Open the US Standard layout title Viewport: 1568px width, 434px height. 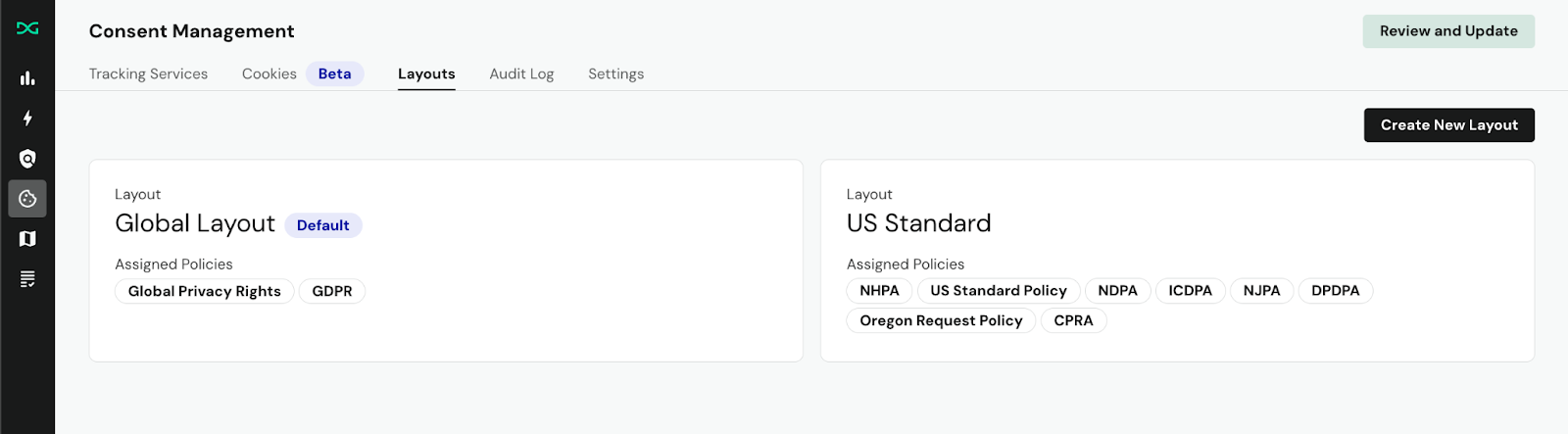pyautogui.click(x=918, y=223)
